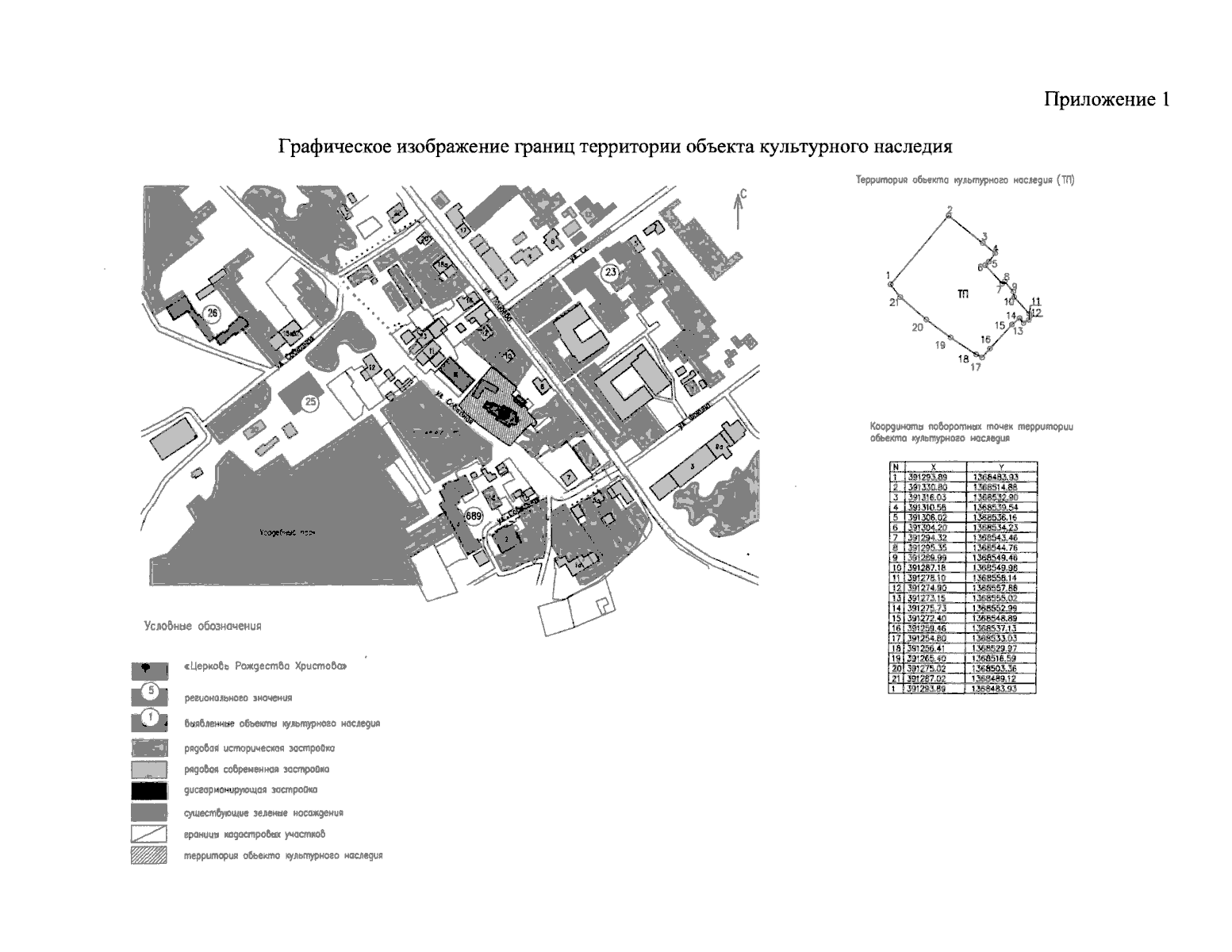
Task: Click turning point 3 on boundary diagram
Action: 983,243
